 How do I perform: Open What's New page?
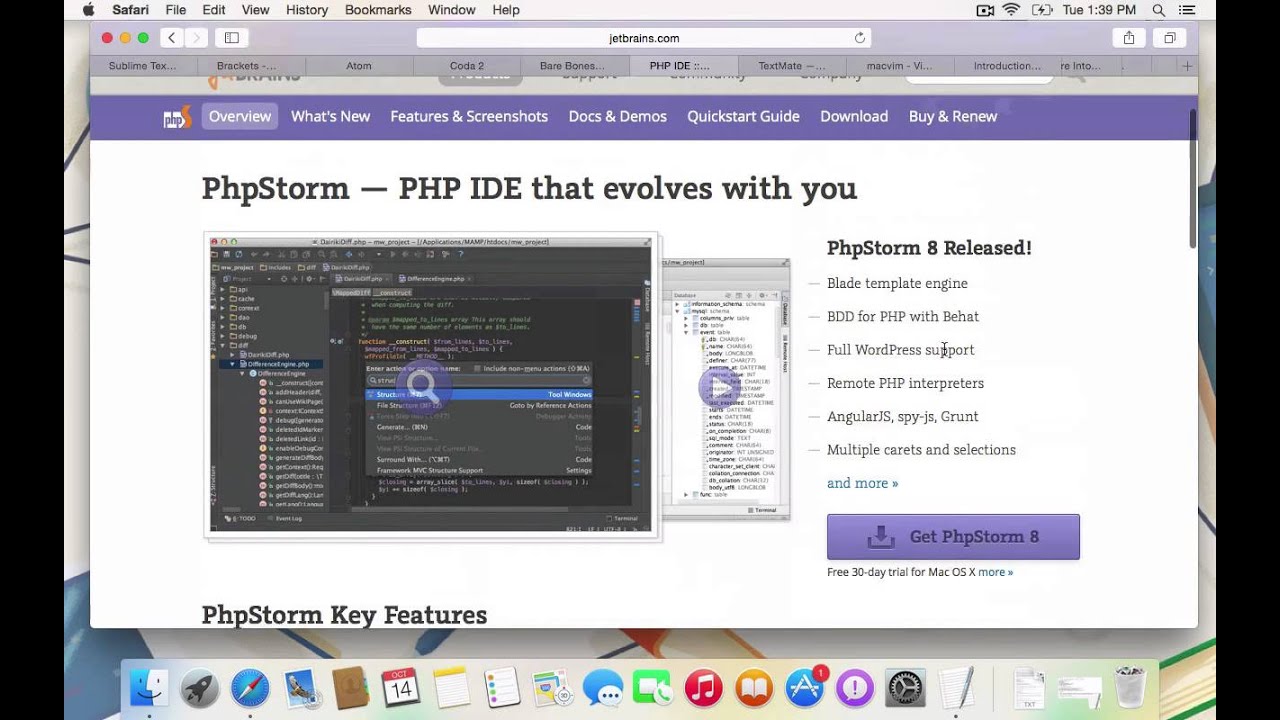click(x=330, y=117)
